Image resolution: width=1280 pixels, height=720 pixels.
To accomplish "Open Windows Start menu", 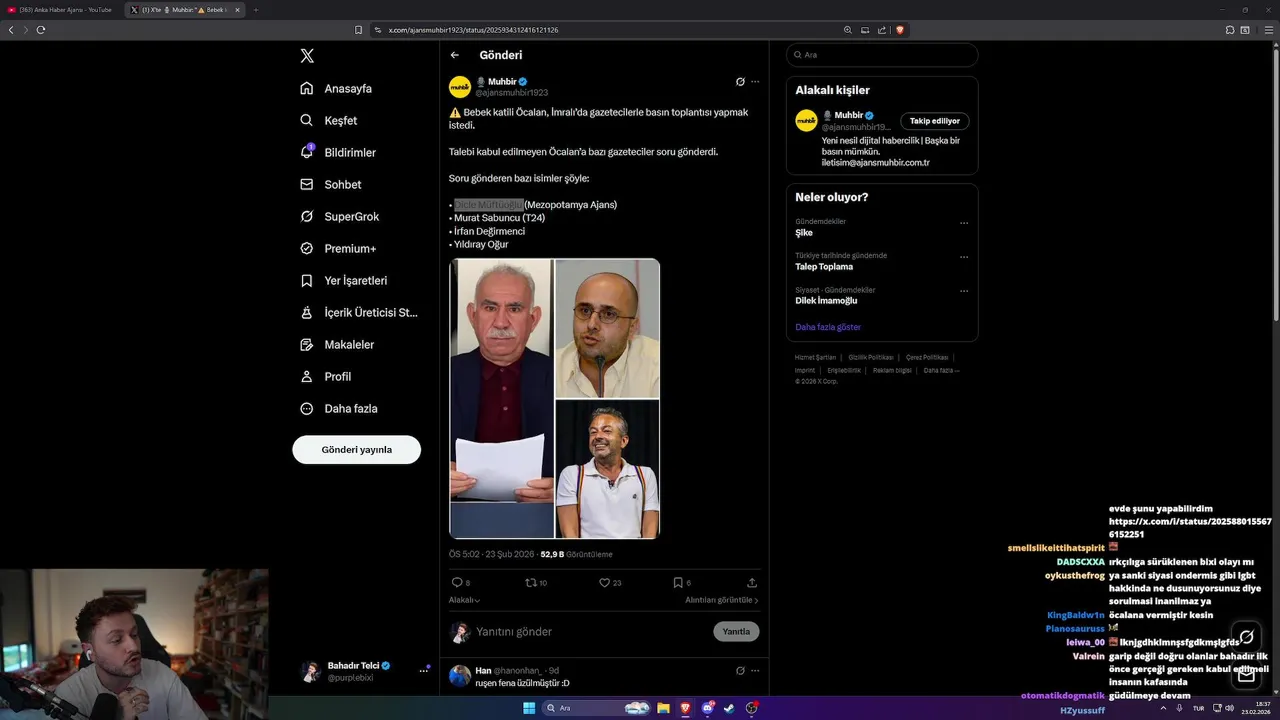I will tap(529, 708).
